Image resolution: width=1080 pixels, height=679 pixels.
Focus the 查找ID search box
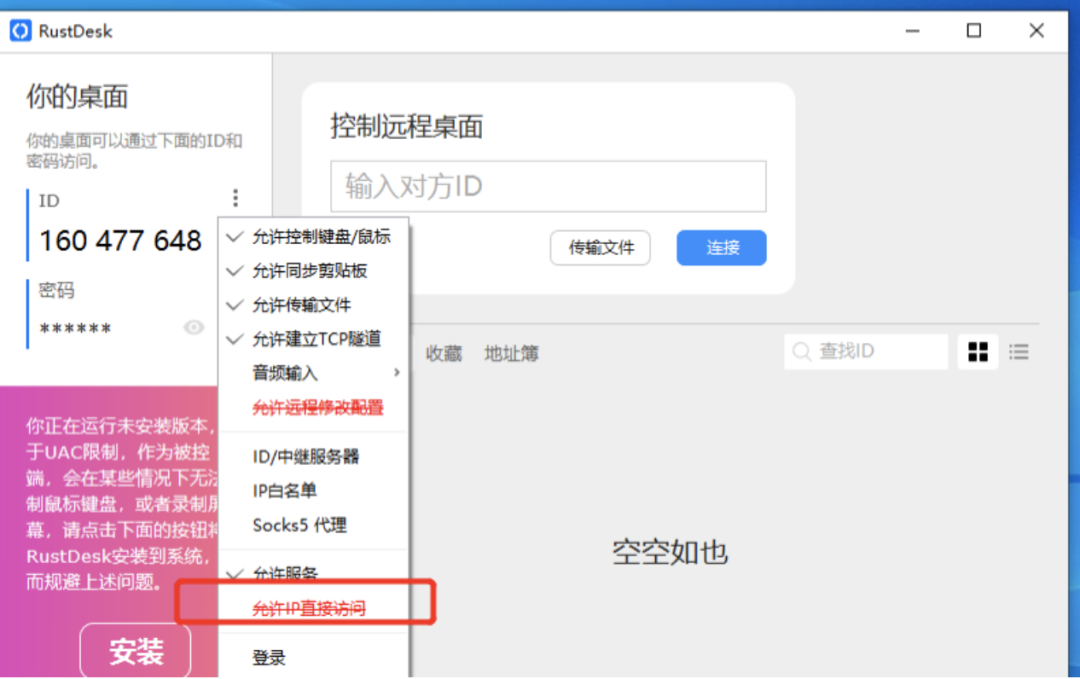click(866, 351)
